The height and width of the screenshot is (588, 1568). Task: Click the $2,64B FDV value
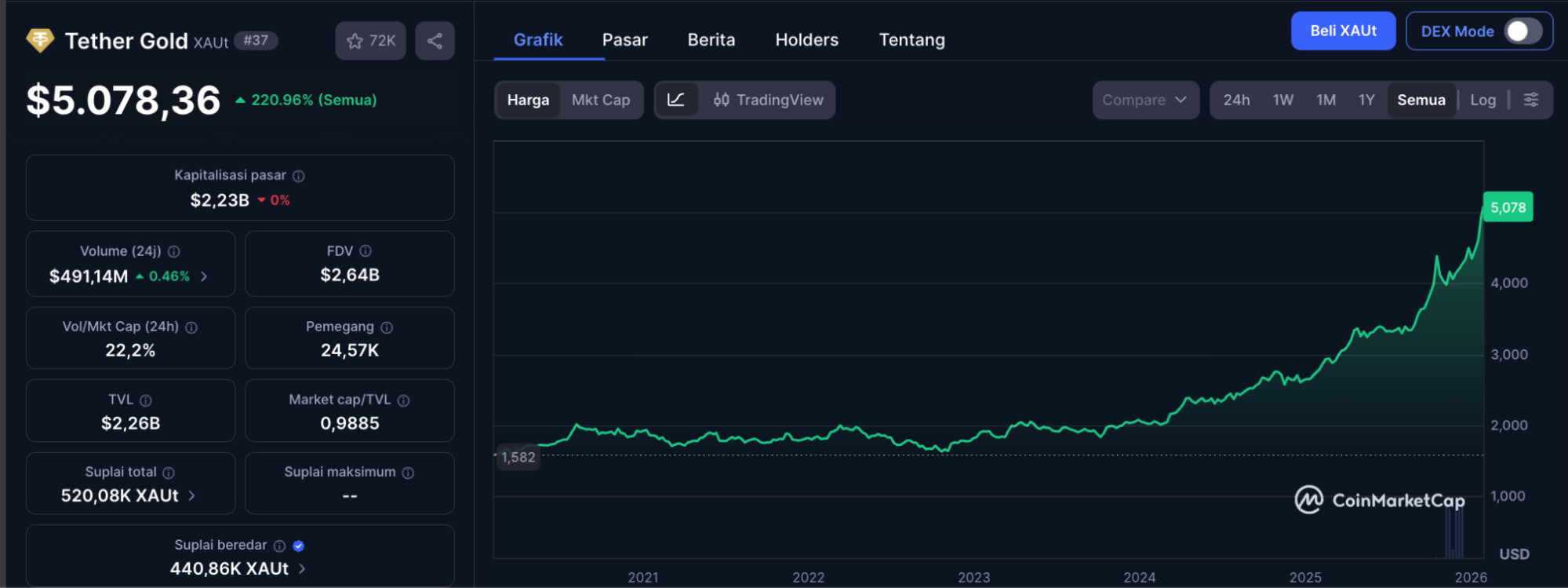350,275
